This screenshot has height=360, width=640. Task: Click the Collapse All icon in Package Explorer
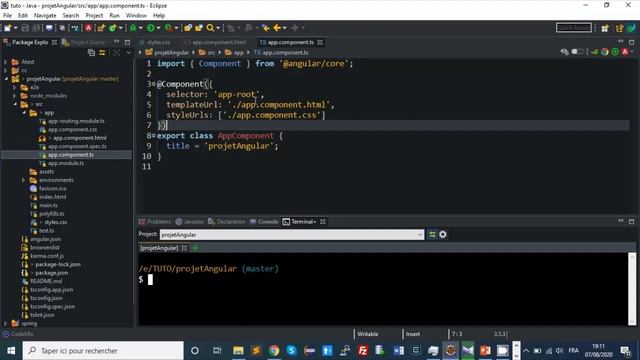[x=91, y=53]
